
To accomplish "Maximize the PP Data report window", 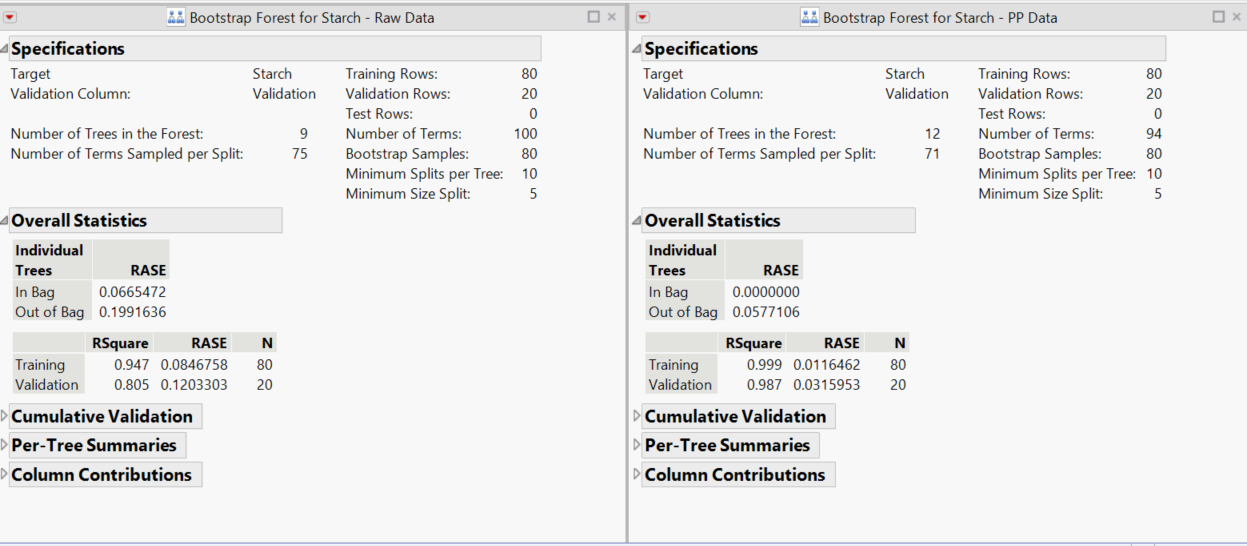I will pyautogui.click(x=1218, y=17).
